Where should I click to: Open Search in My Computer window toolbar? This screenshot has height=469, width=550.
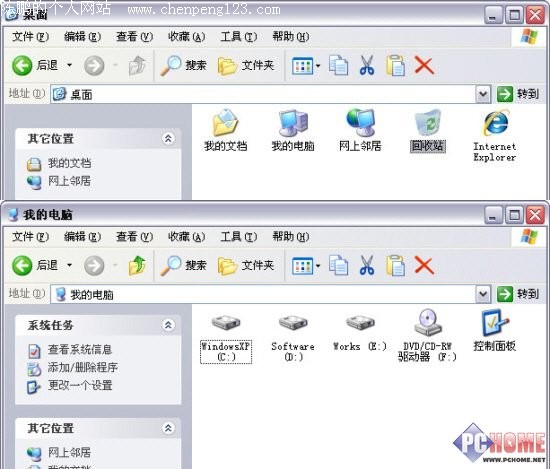[183, 265]
